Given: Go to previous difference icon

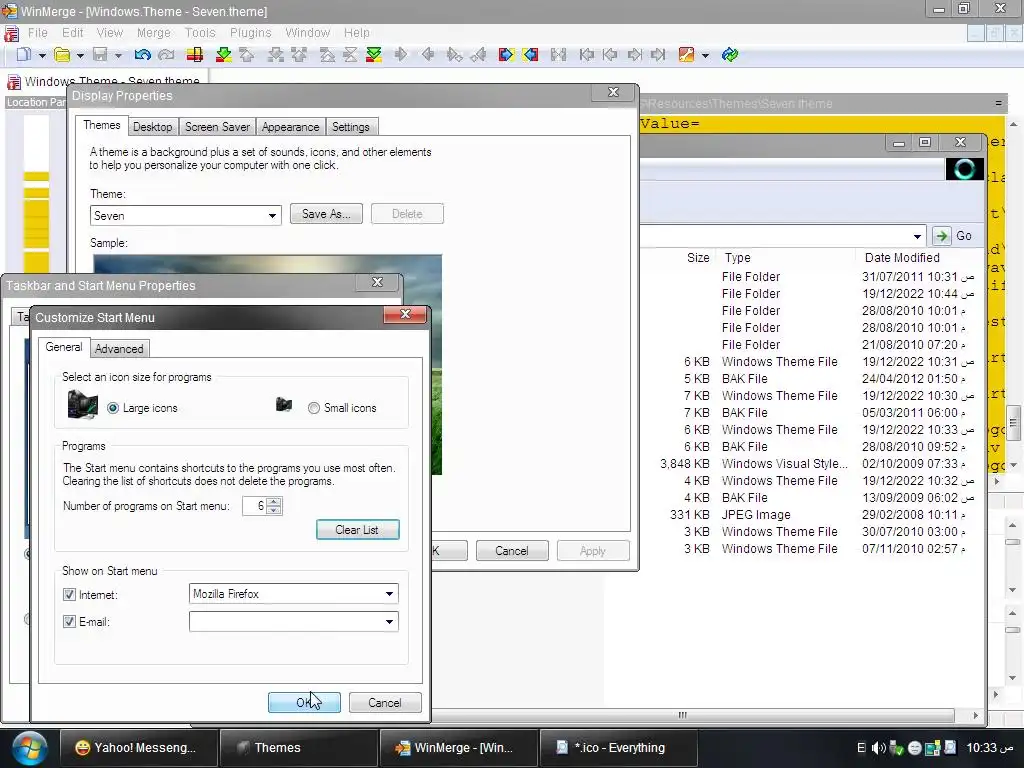Looking at the screenshot, I should coord(247,55).
